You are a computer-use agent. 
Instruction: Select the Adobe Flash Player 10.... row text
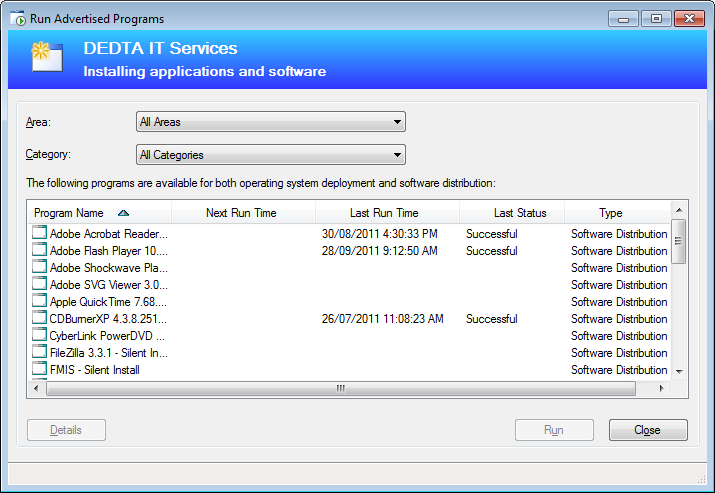click(109, 251)
